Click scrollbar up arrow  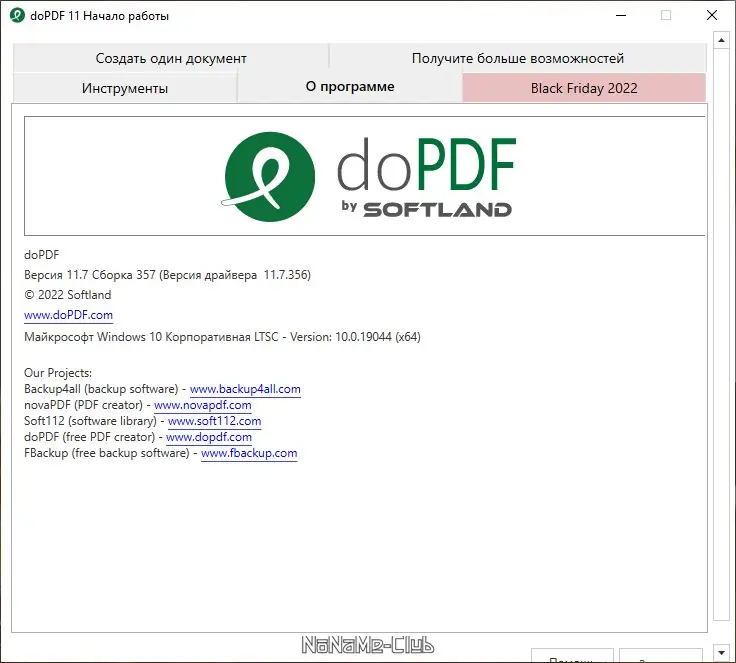click(721, 41)
